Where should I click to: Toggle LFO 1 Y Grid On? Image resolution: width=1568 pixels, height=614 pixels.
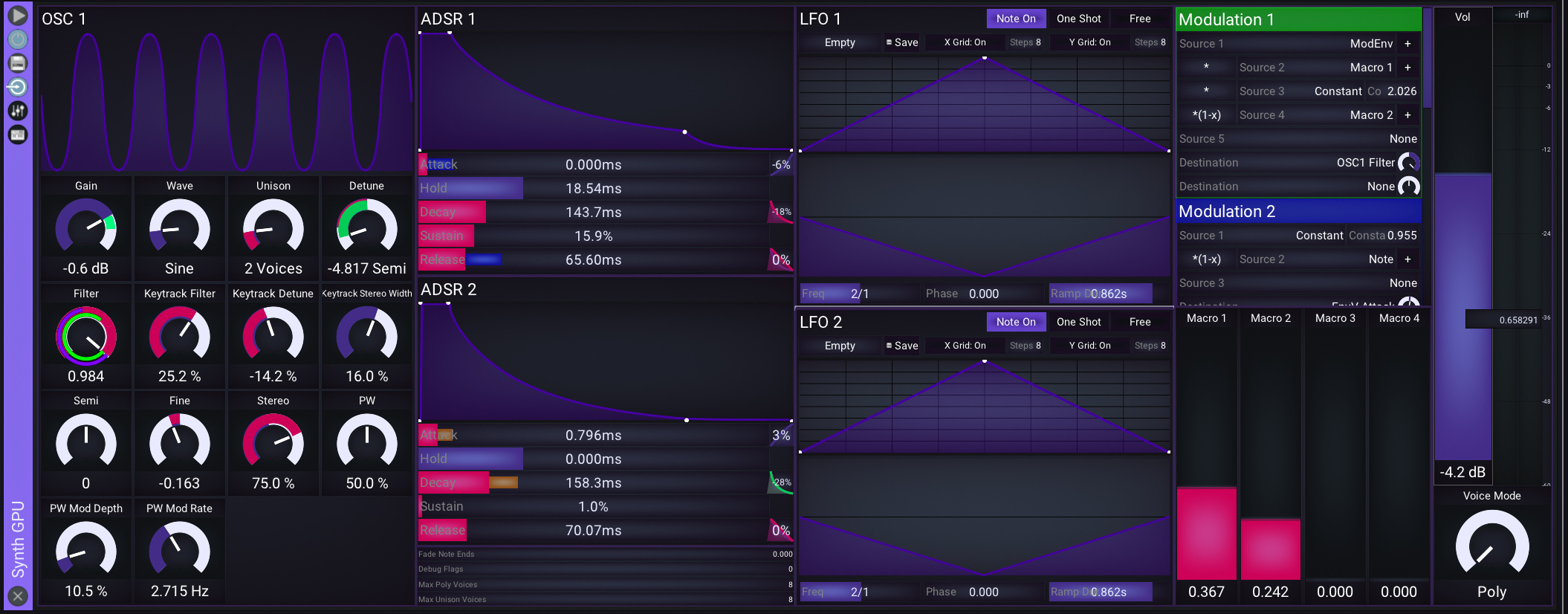(x=1090, y=42)
